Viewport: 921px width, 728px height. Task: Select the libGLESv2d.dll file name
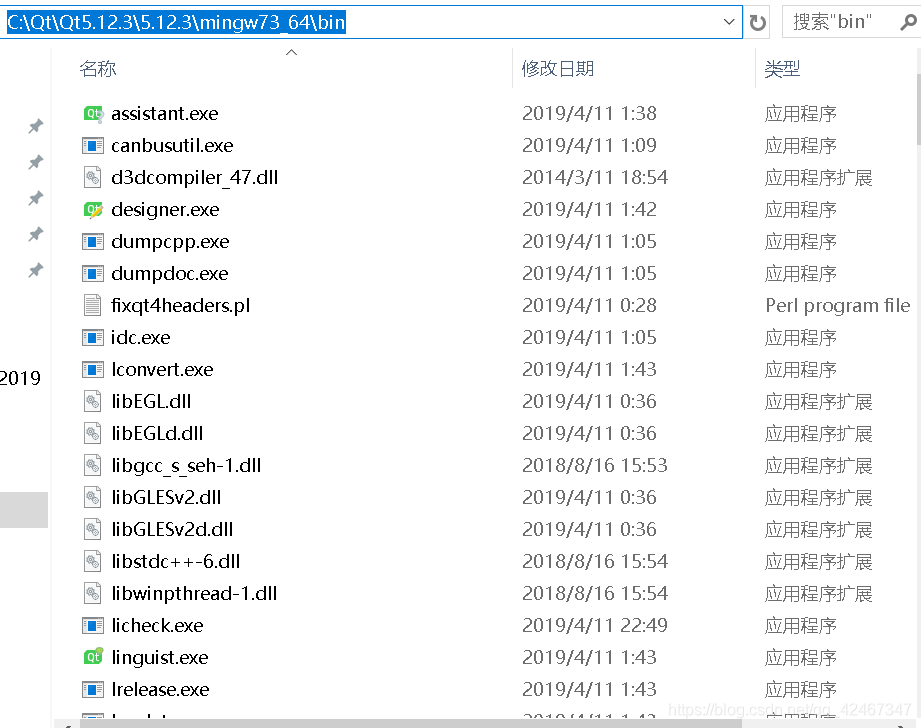tap(172, 529)
